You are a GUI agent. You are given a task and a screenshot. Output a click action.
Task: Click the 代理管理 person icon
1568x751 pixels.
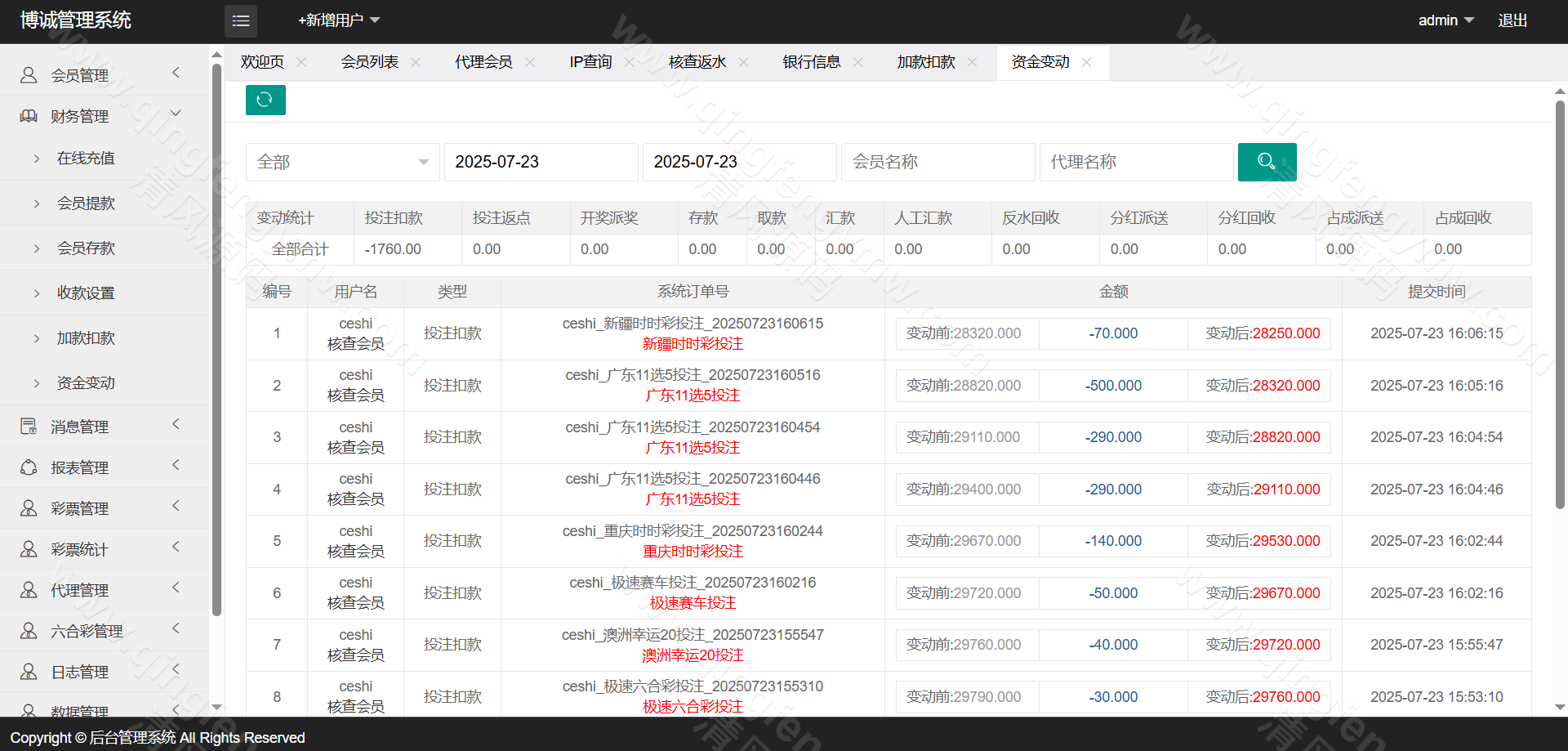click(29, 590)
